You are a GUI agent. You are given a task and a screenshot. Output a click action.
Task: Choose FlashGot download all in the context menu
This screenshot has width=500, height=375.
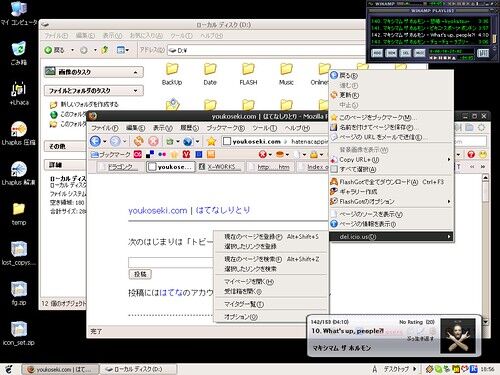[391, 182]
